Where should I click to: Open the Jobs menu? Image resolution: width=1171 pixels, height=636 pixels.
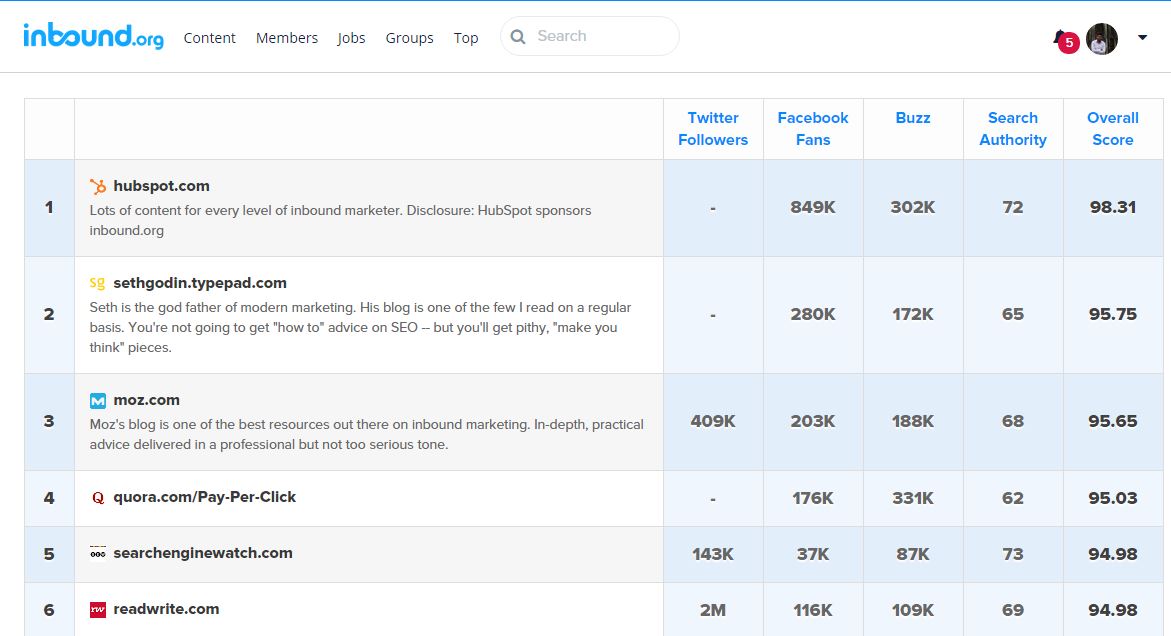tap(351, 38)
